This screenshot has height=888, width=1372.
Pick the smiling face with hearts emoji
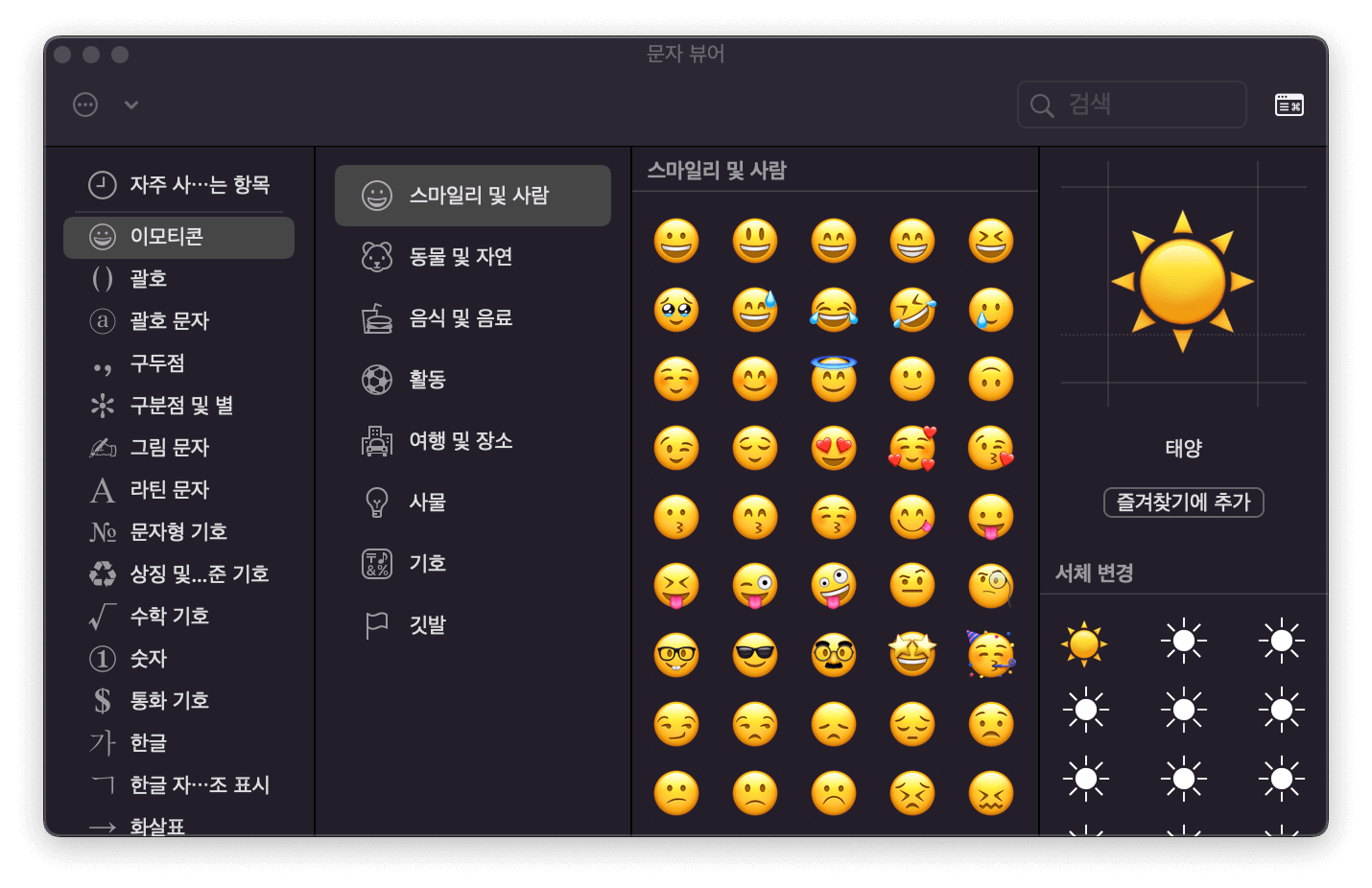(x=912, y=448)
